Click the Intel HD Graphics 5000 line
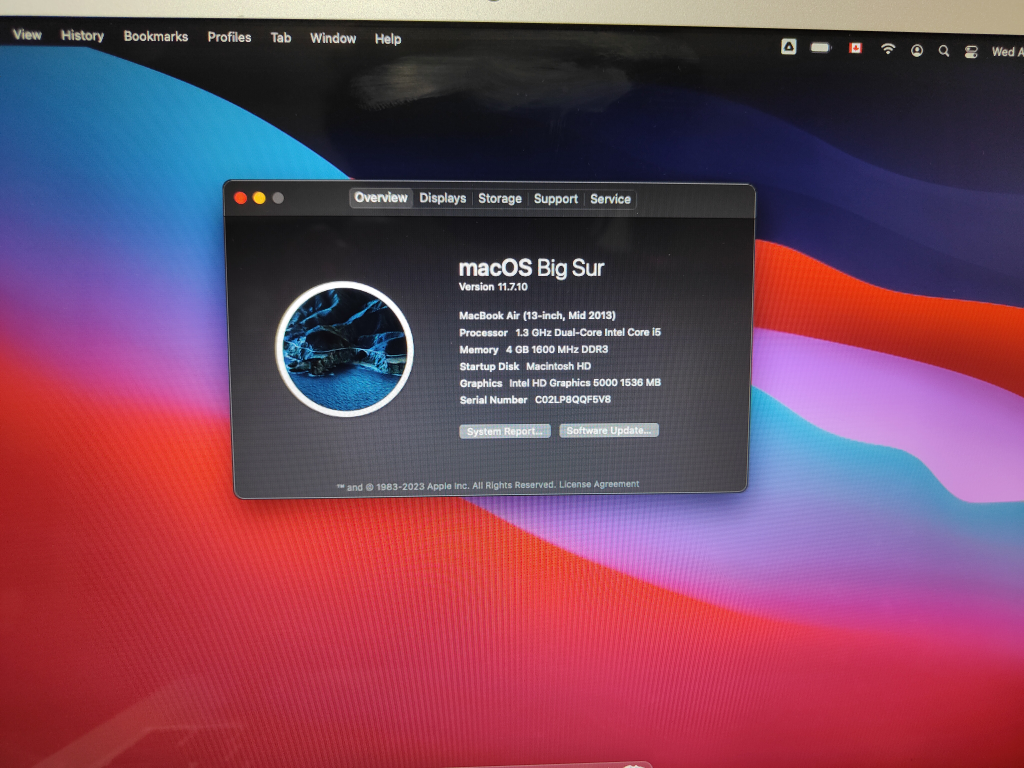This screenshot has width=1024, height=768. [x=560, y=383]
